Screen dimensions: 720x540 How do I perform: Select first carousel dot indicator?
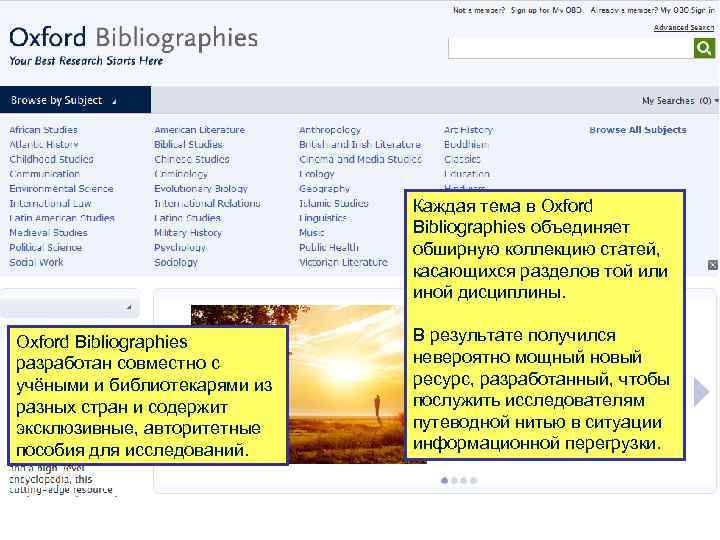(444, 480)
